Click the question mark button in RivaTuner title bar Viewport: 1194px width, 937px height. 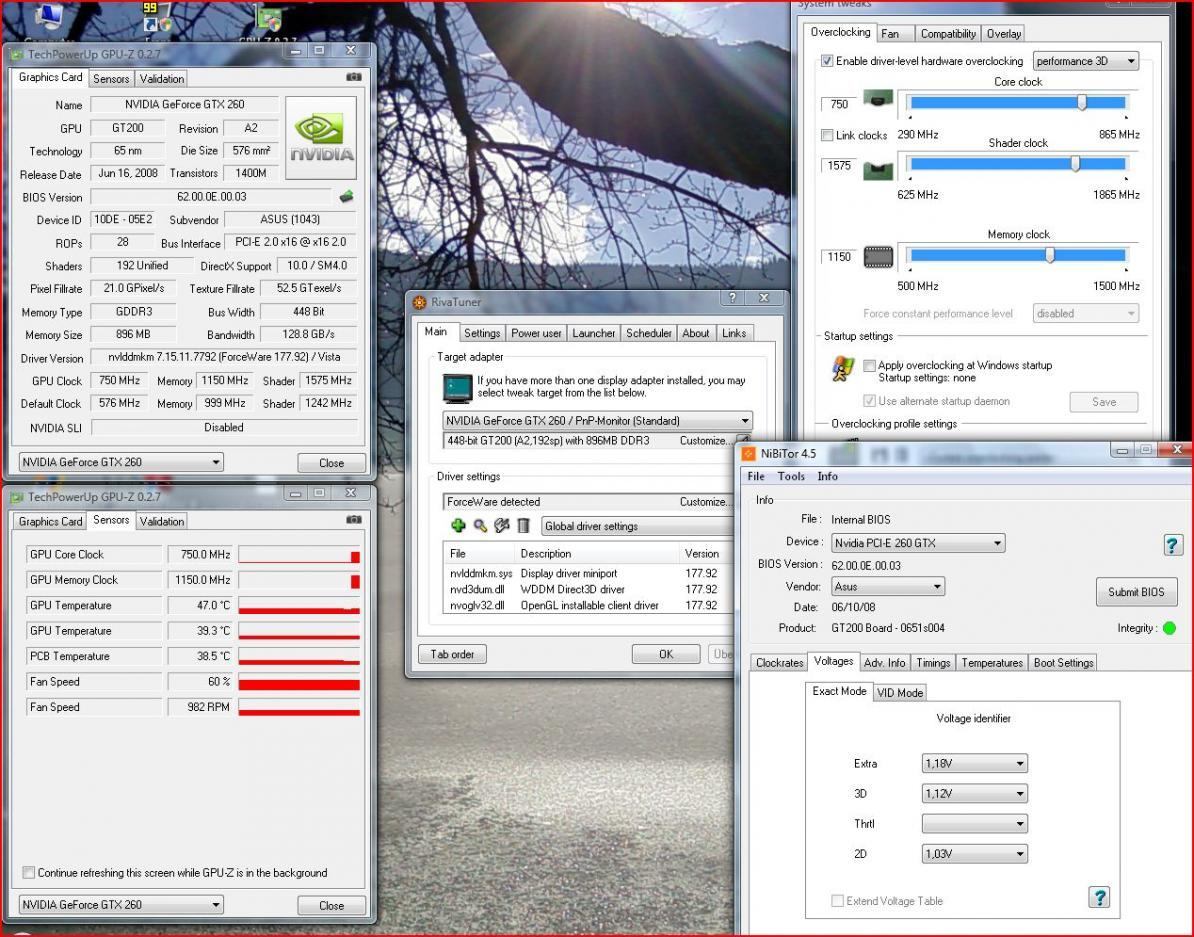click(733, 298)
